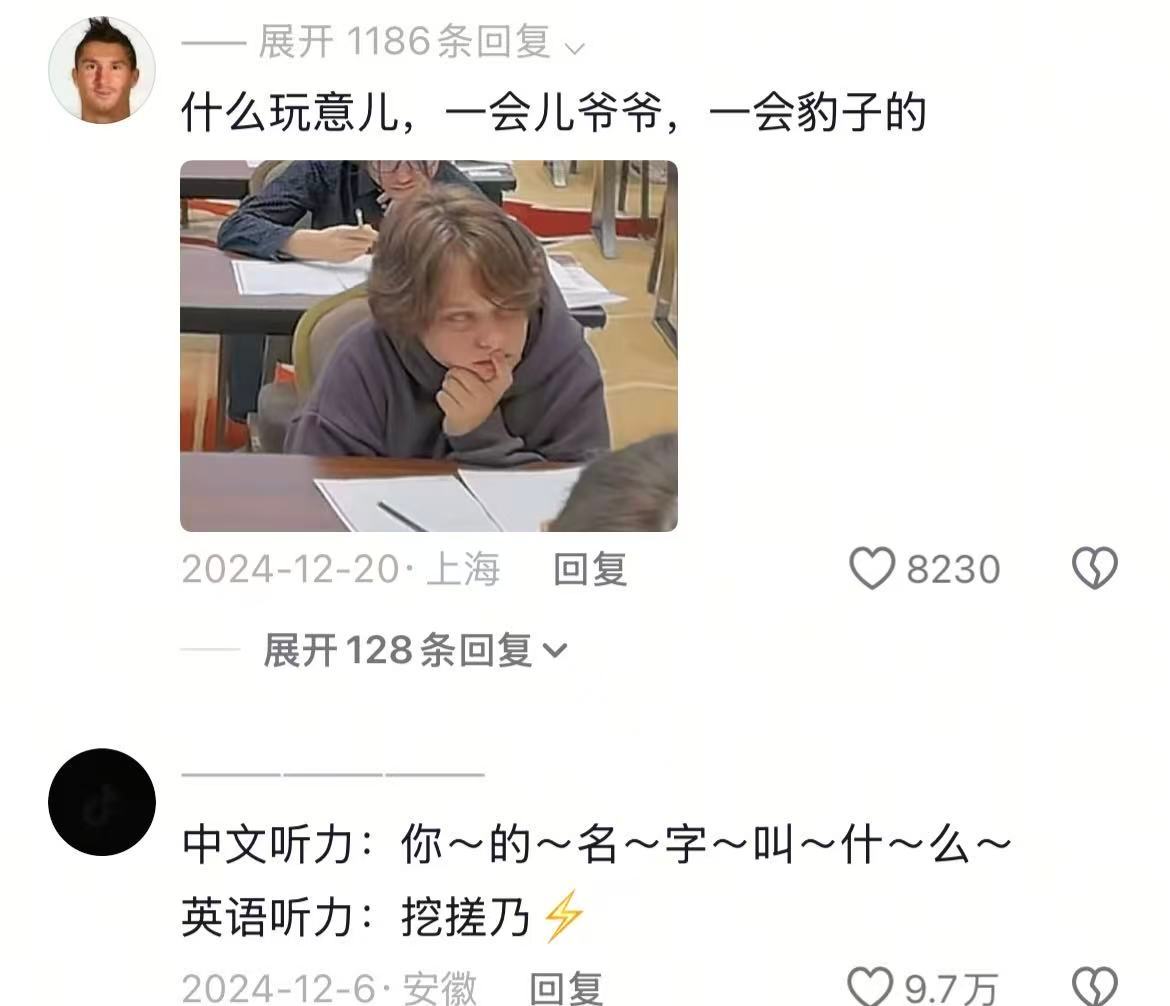The image size is (1170, 1006).
Task: Dislike the 2024-12-20 Shanghai comment
Action: pyautogui.click(x=1095, y=569)
